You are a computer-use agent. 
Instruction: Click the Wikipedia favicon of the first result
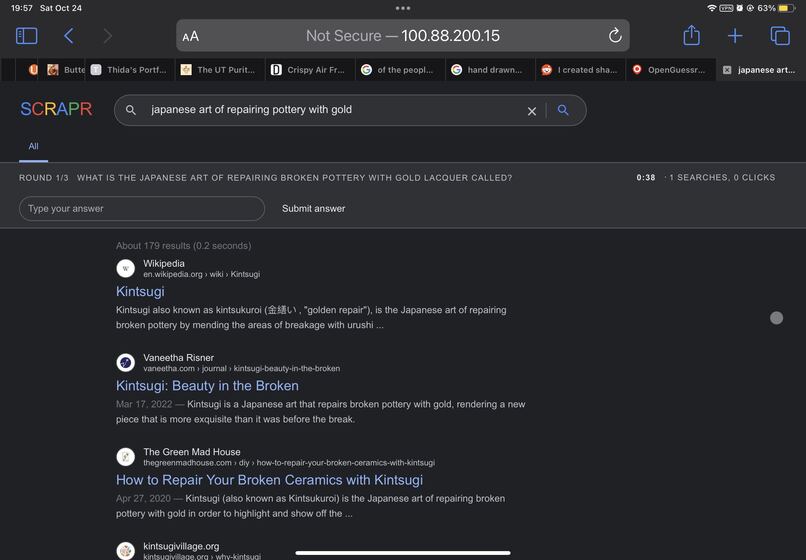tap(125, 268)
